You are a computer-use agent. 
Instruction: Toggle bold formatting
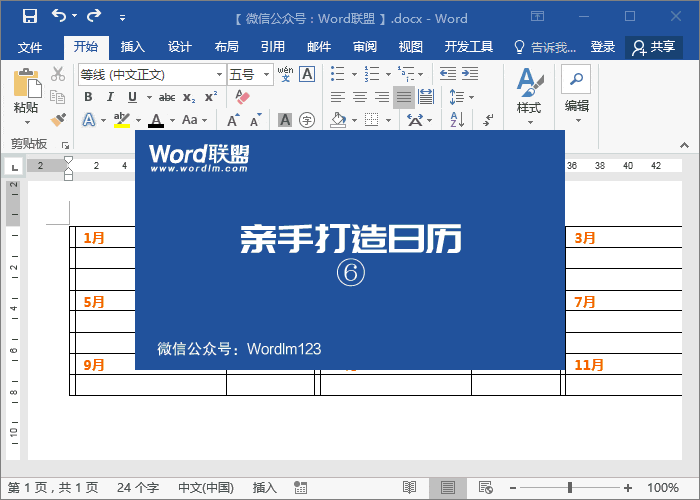pos(88,97)
